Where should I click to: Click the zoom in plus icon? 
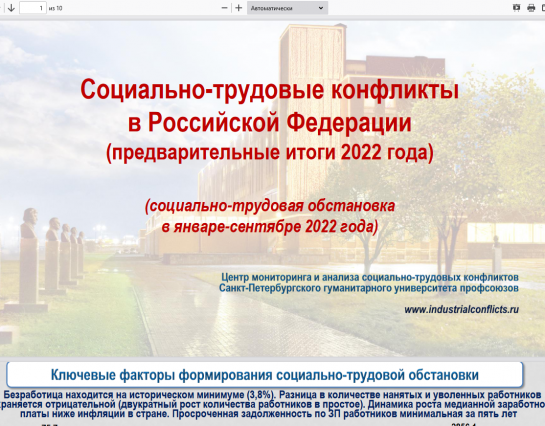[238, 8]
